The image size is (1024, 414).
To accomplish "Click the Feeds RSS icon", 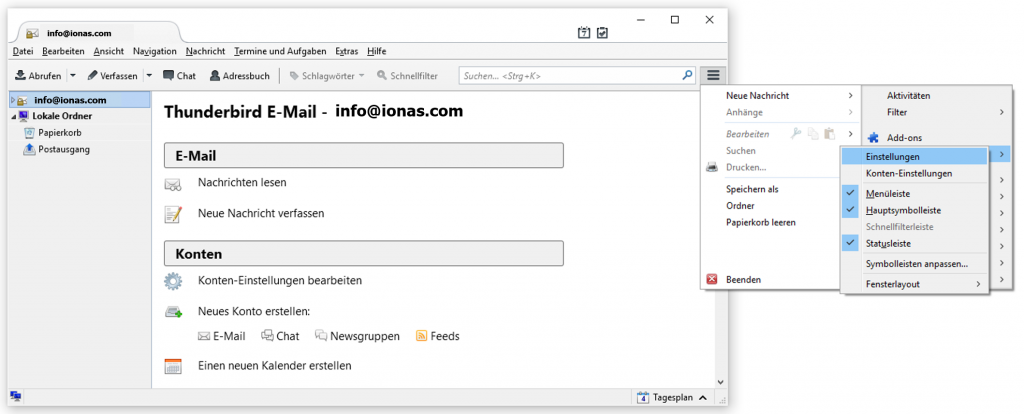I will coord(421,336).
